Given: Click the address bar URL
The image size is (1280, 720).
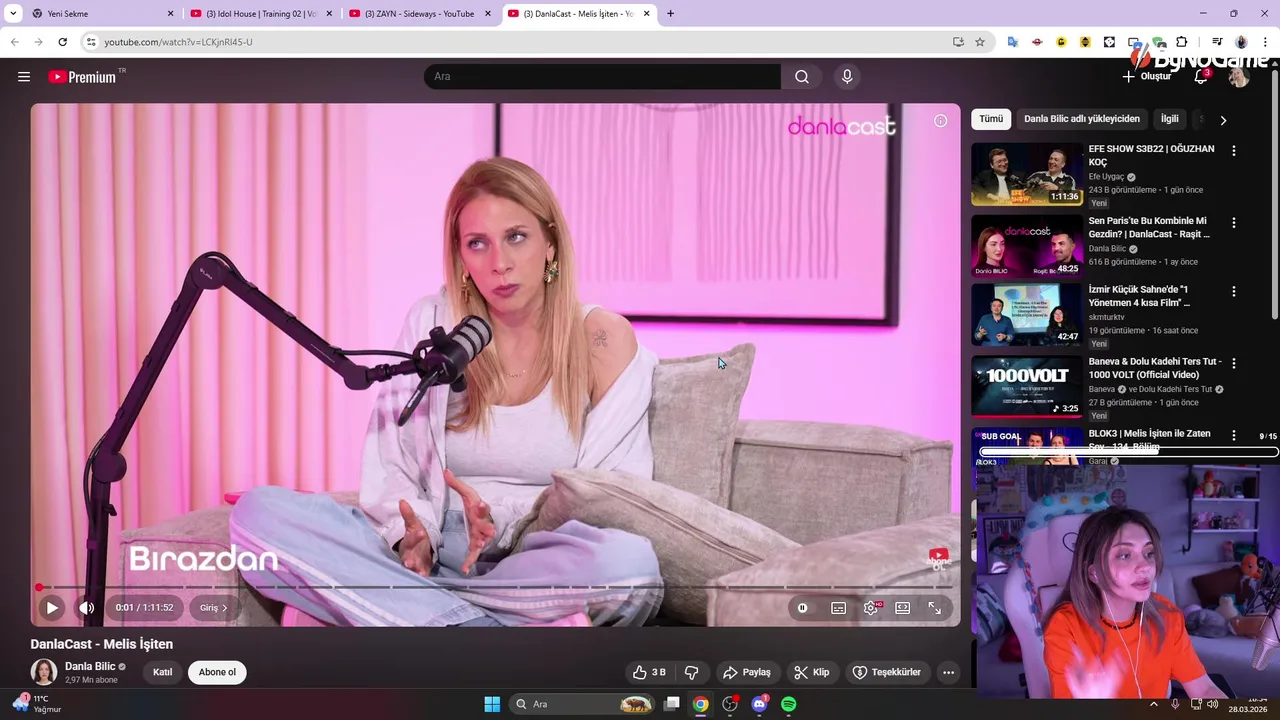Looking at the screenshot, I should tap(178, 42).
